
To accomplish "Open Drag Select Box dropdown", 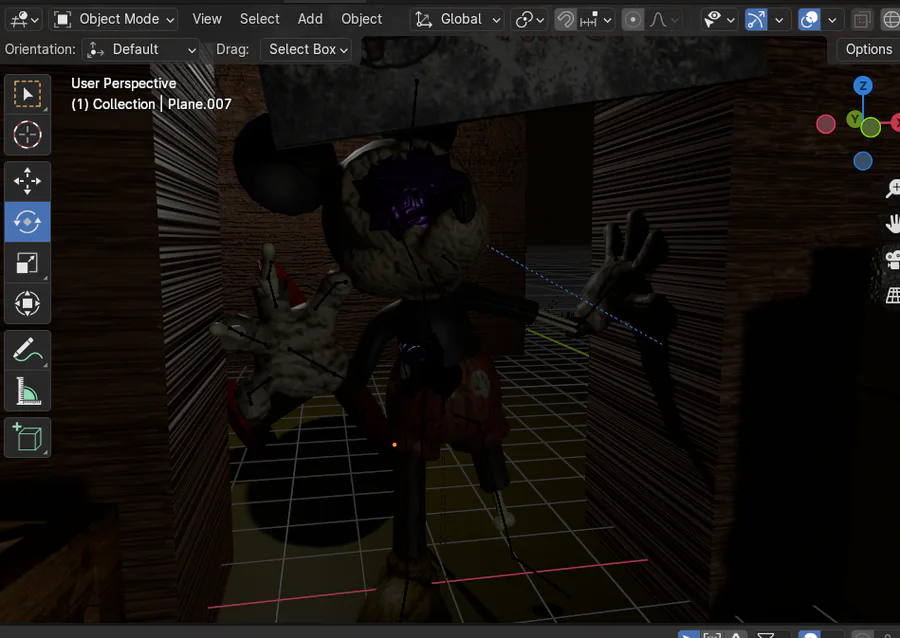I will pos(306,49).
